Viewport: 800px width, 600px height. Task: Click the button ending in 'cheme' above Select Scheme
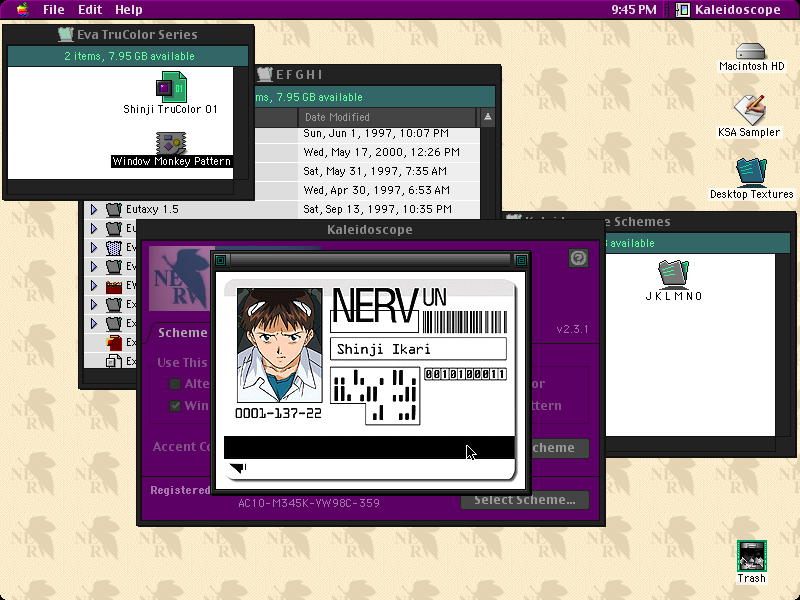560,448
